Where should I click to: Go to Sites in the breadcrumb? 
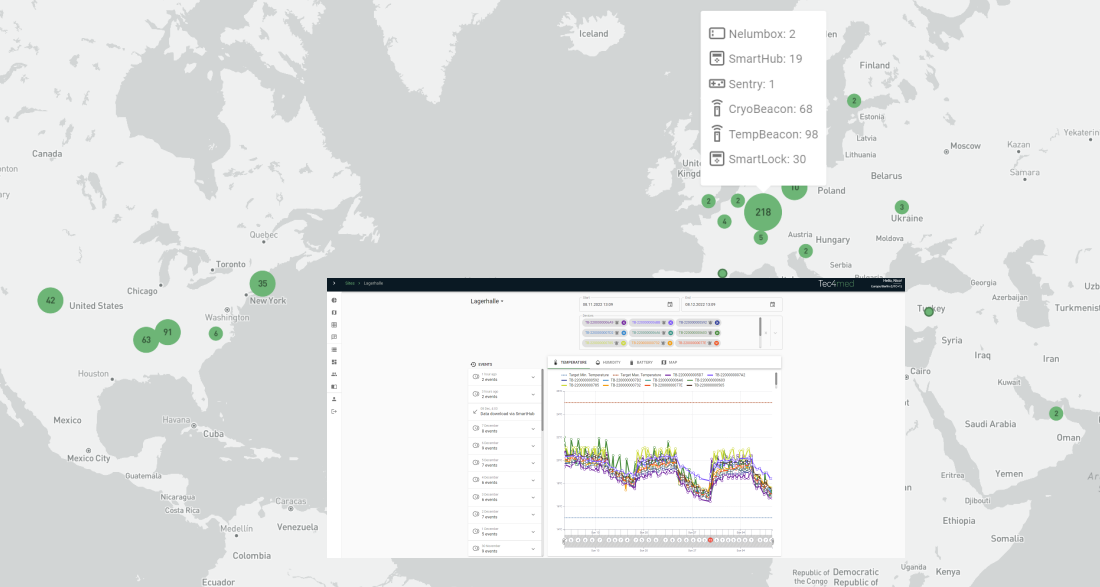coord(350,284)
